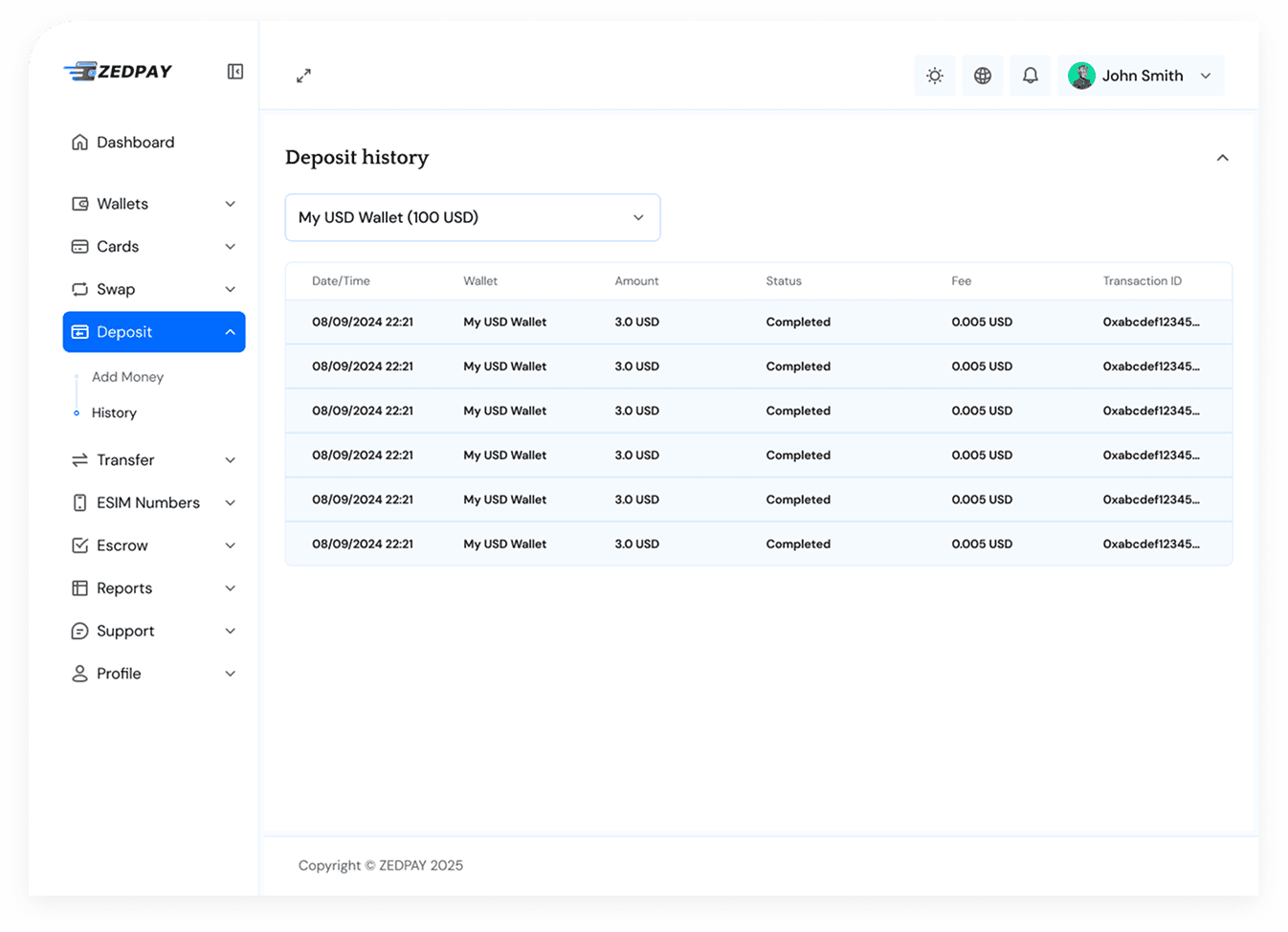Expand the ESIM Numbers chevron
The height and width of the screenshot is (932, 1288).
click(x=231, y=503)
